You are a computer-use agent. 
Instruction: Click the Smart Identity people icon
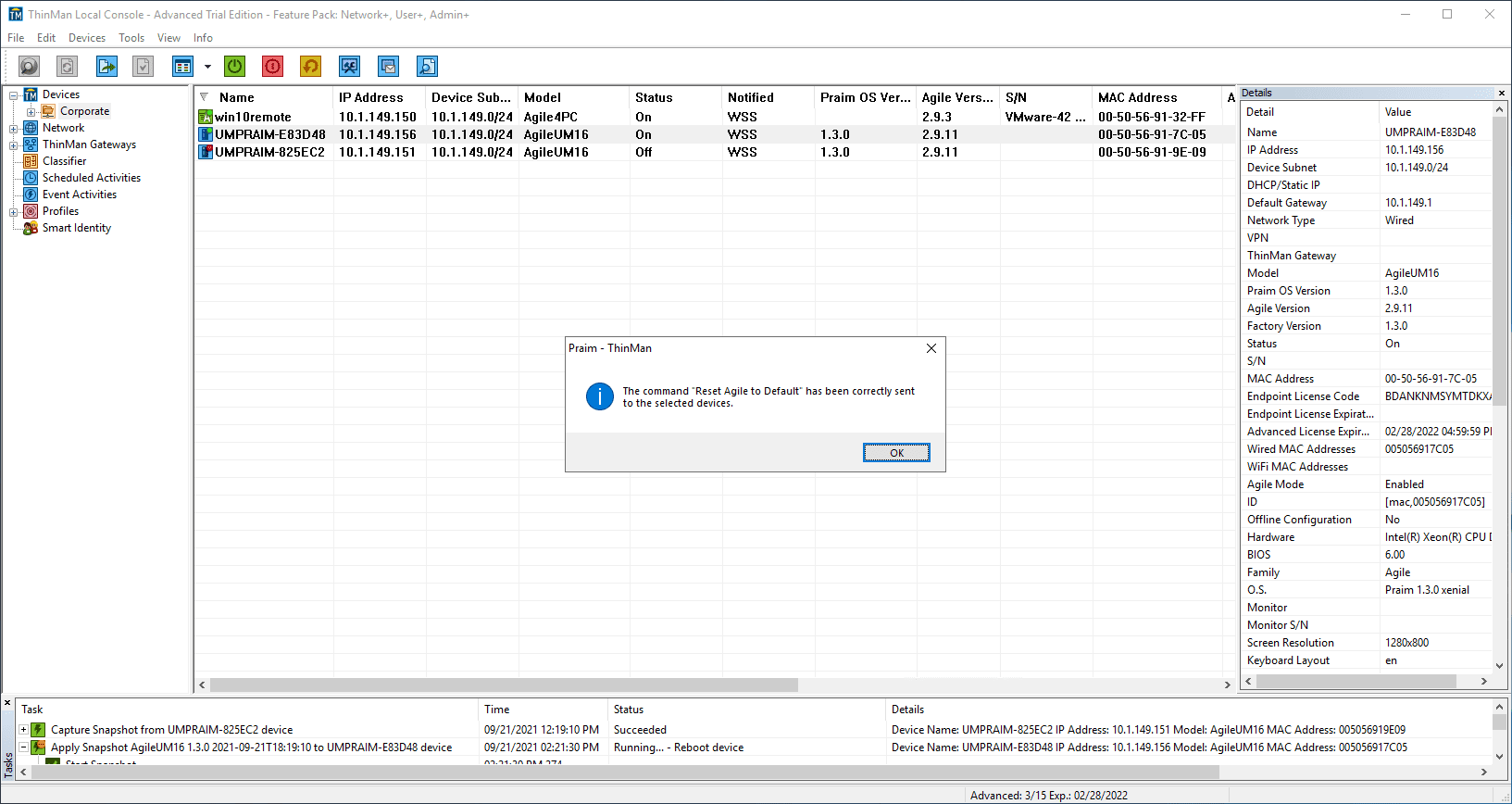click(x=31, y=228)
